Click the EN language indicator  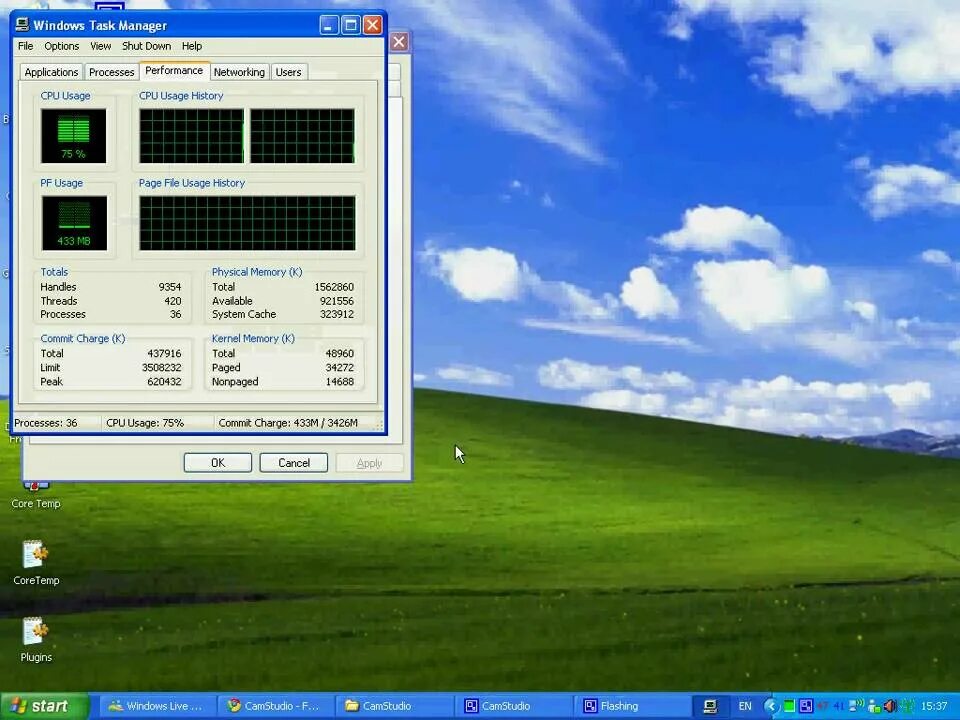click(745, 706)
